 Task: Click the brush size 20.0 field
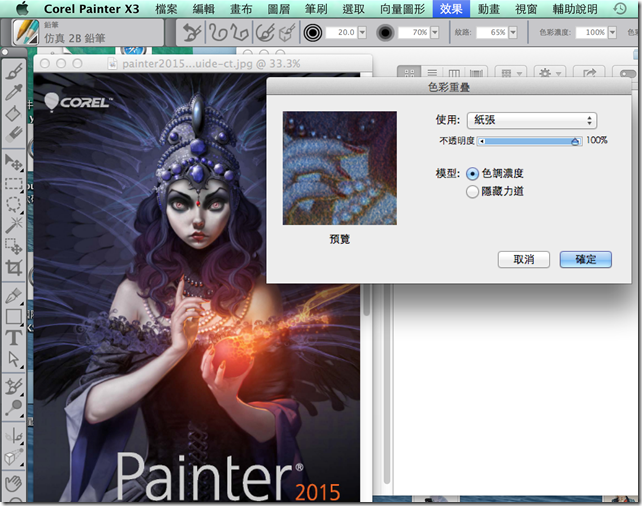pos(341,32)
